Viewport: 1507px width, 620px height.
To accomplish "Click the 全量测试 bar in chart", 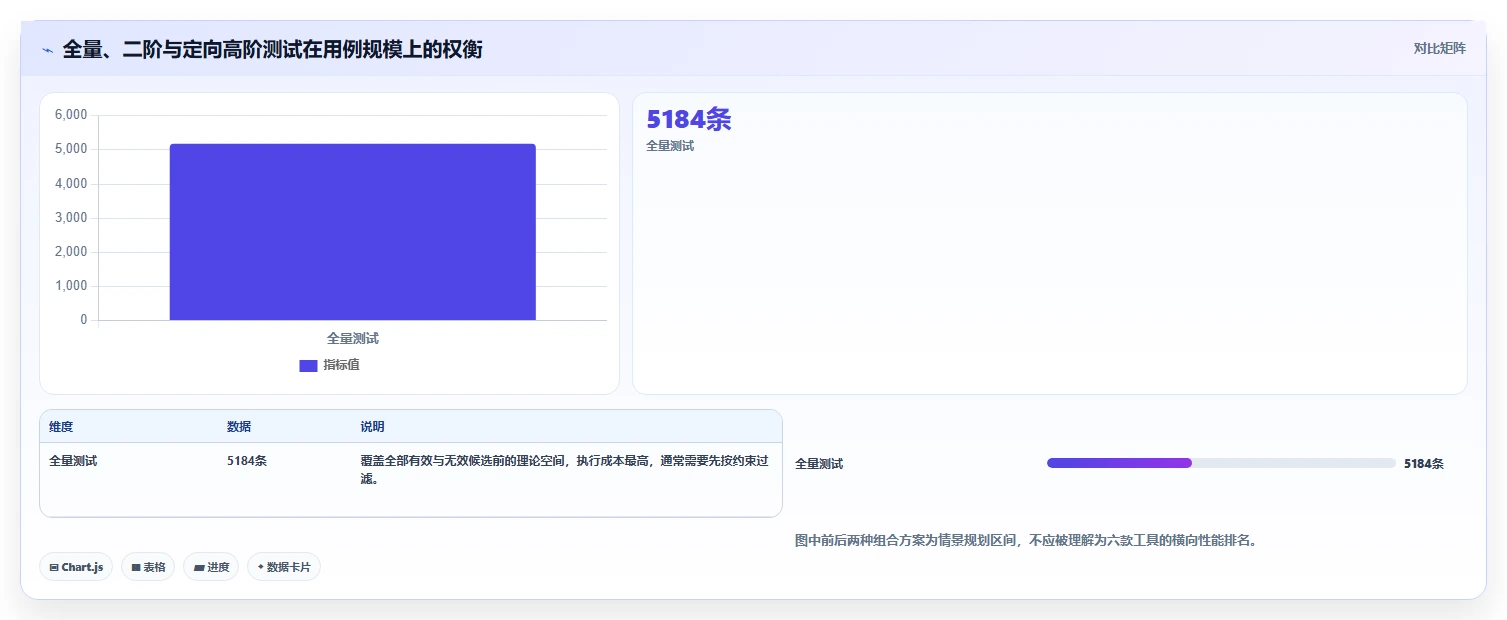I will pos(352,232).
